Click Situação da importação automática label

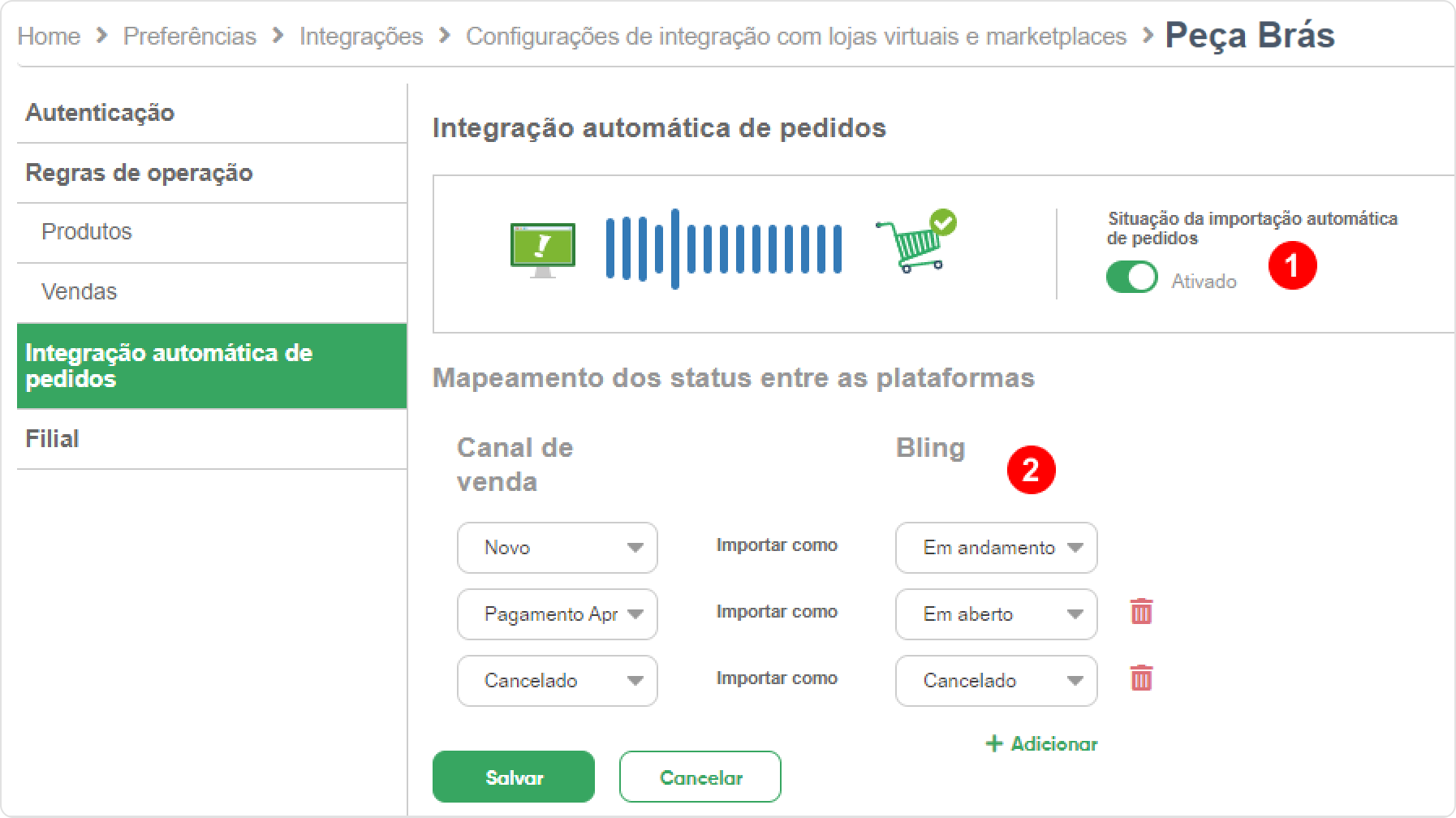(x=1252, y=228)
